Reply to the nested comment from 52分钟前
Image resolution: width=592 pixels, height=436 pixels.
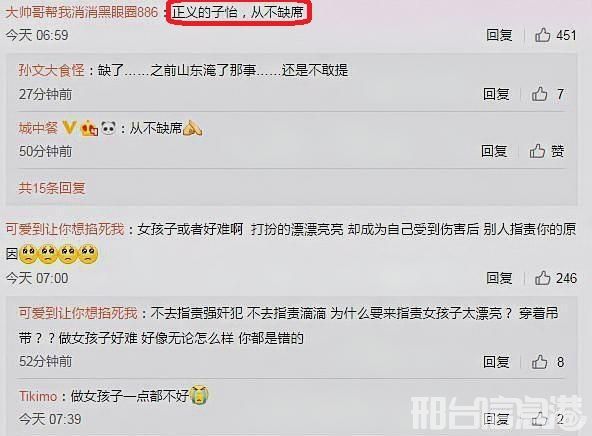coord(496,362)
